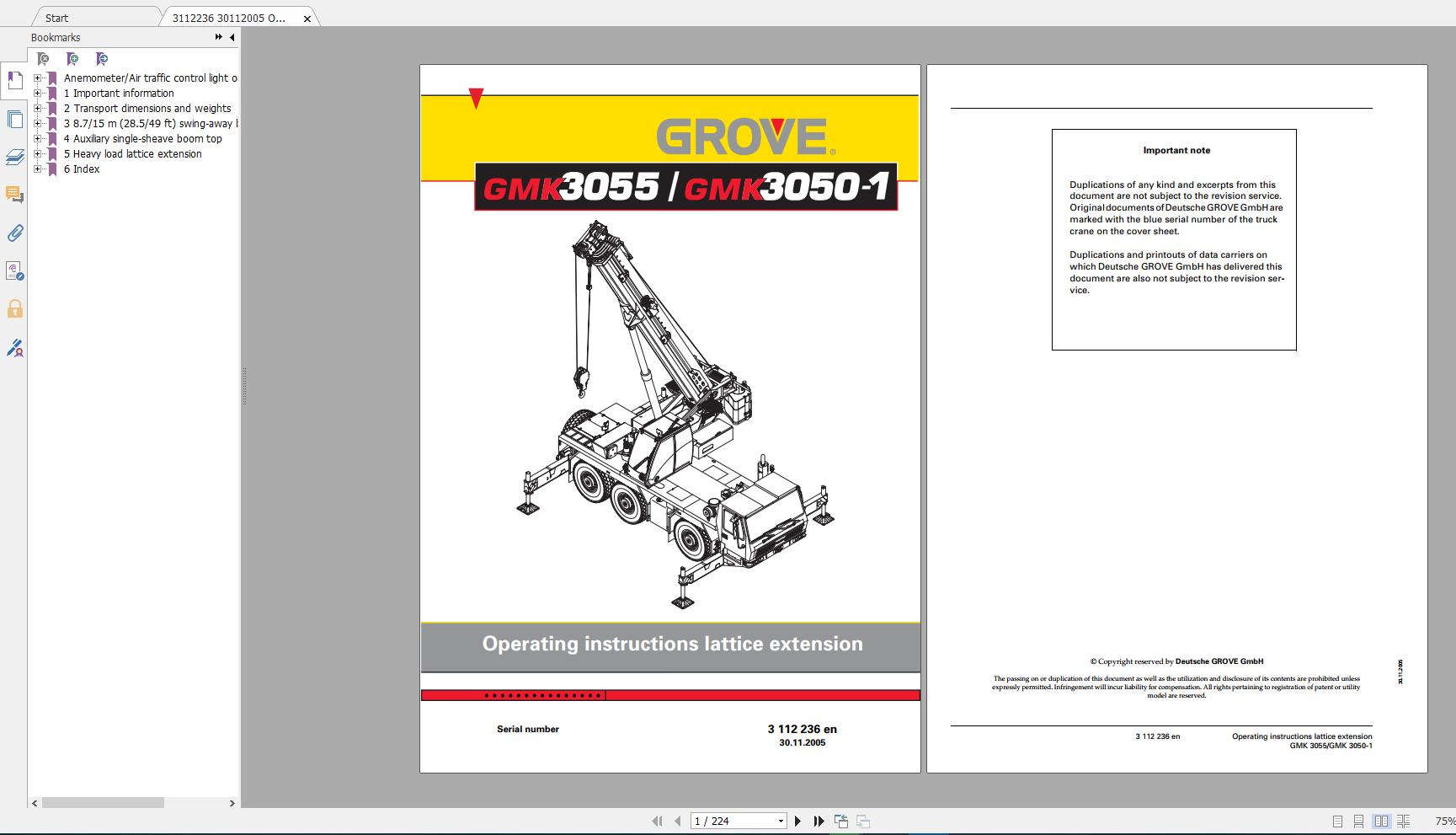Screen dimensions: 1456x835
Task: Switch to single page view mode
Action: (1337, 822)
